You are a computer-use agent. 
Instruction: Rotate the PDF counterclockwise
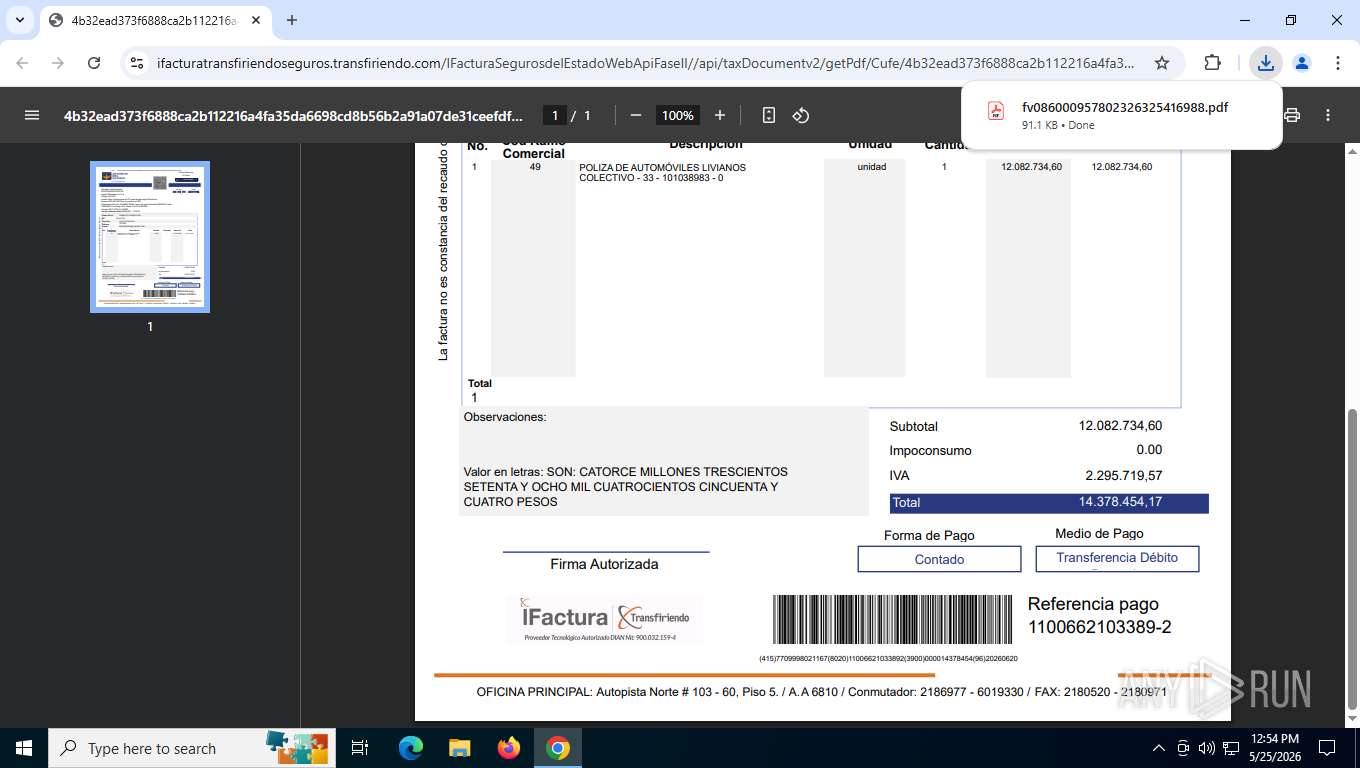[801, 115]
